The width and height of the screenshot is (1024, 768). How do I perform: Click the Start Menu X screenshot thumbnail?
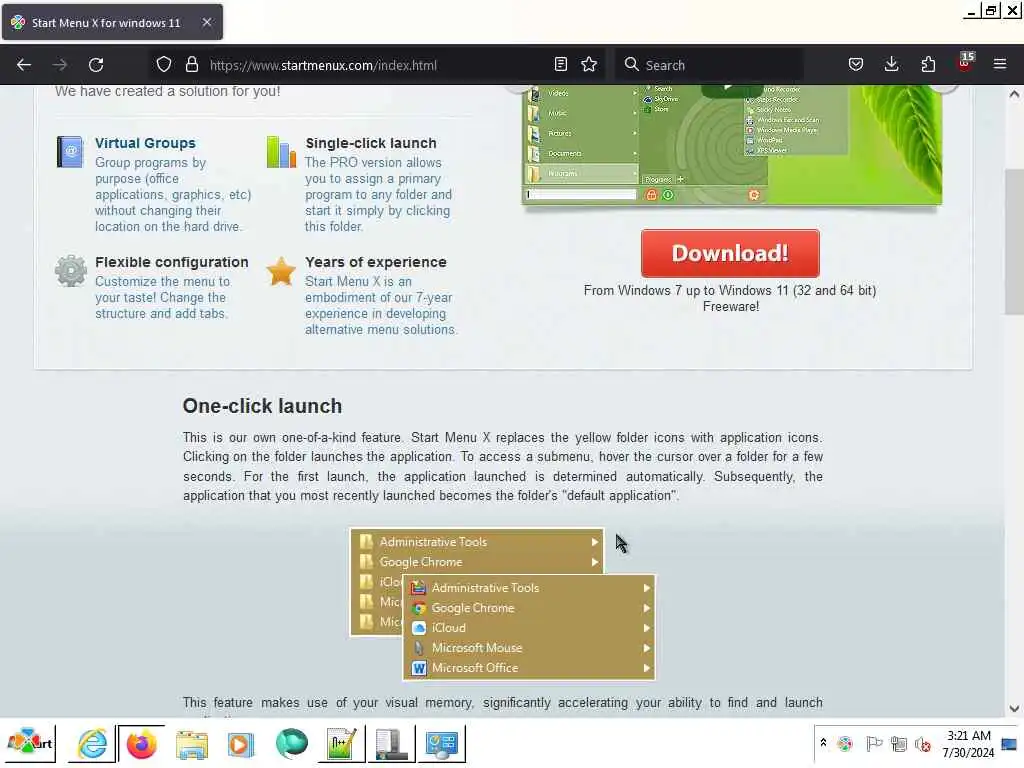[731, 144]
